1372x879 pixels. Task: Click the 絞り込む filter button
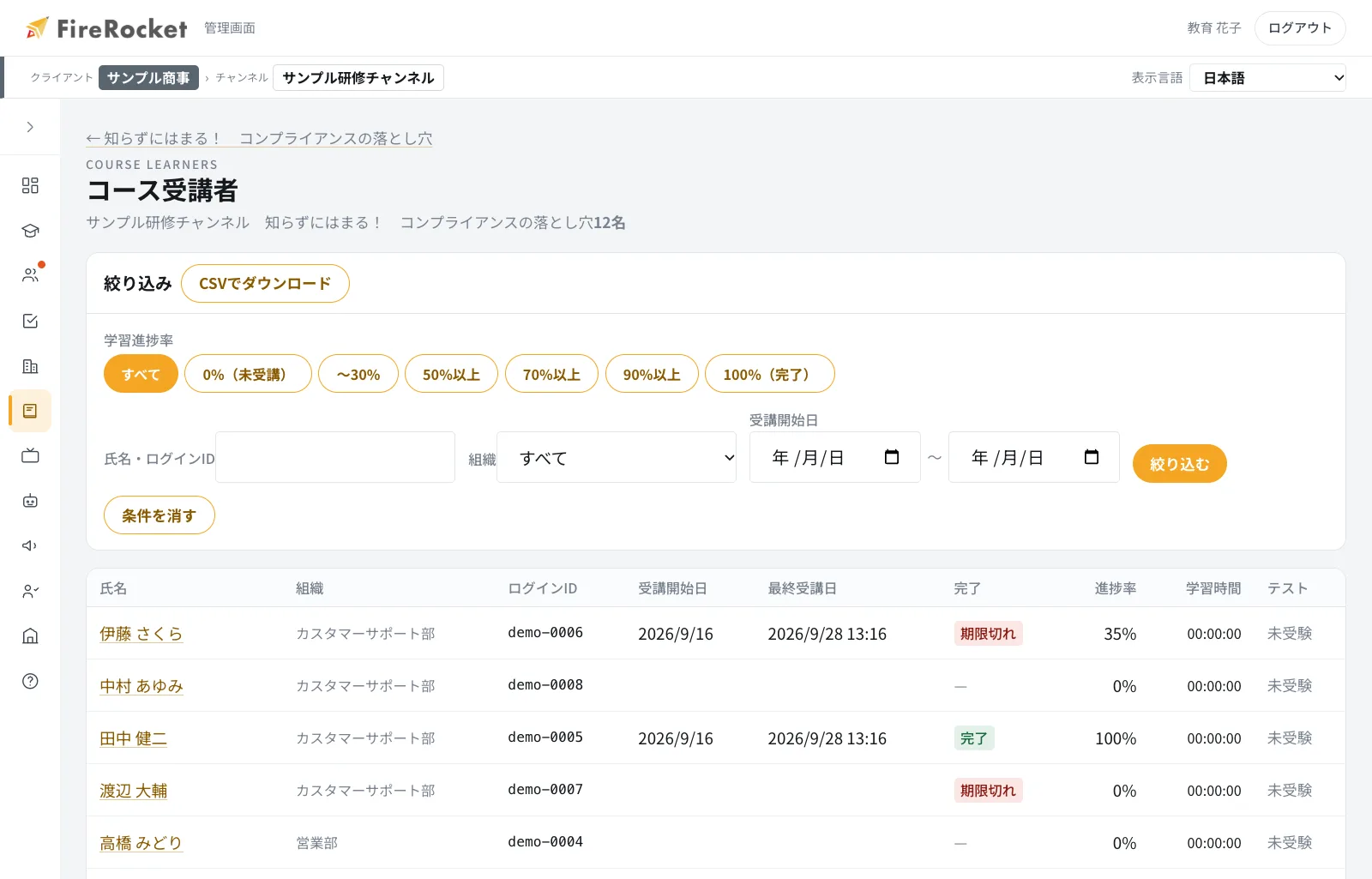[1180, 464]
